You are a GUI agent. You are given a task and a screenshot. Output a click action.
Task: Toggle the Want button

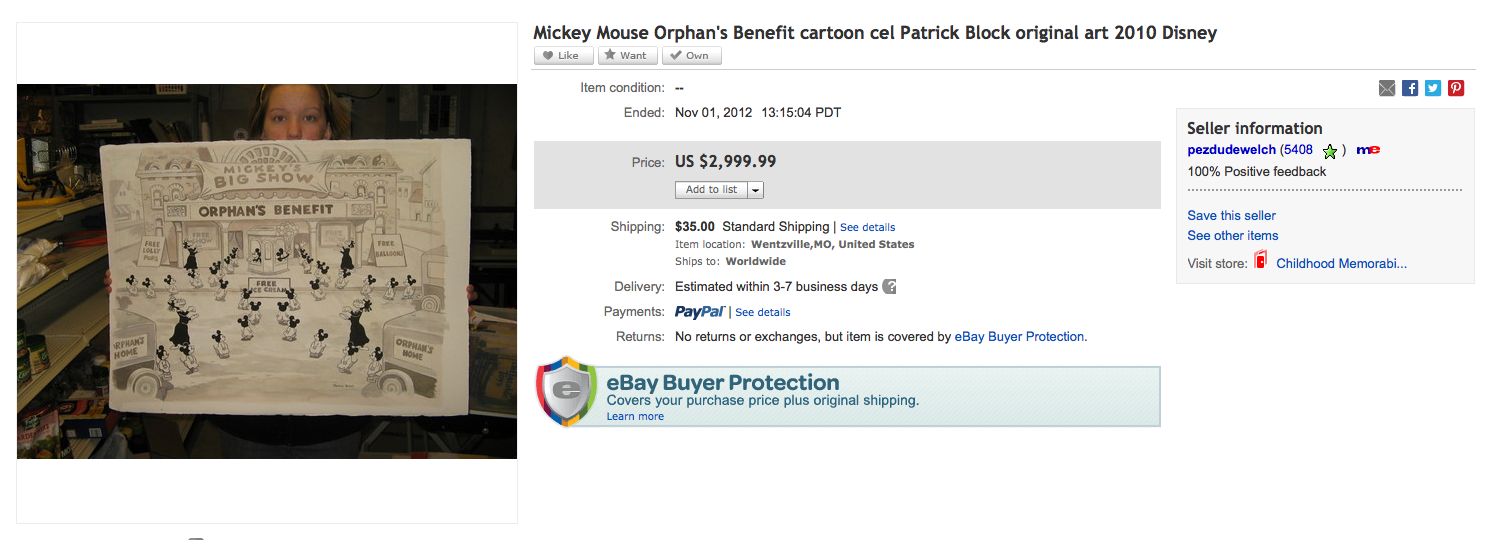627,56
